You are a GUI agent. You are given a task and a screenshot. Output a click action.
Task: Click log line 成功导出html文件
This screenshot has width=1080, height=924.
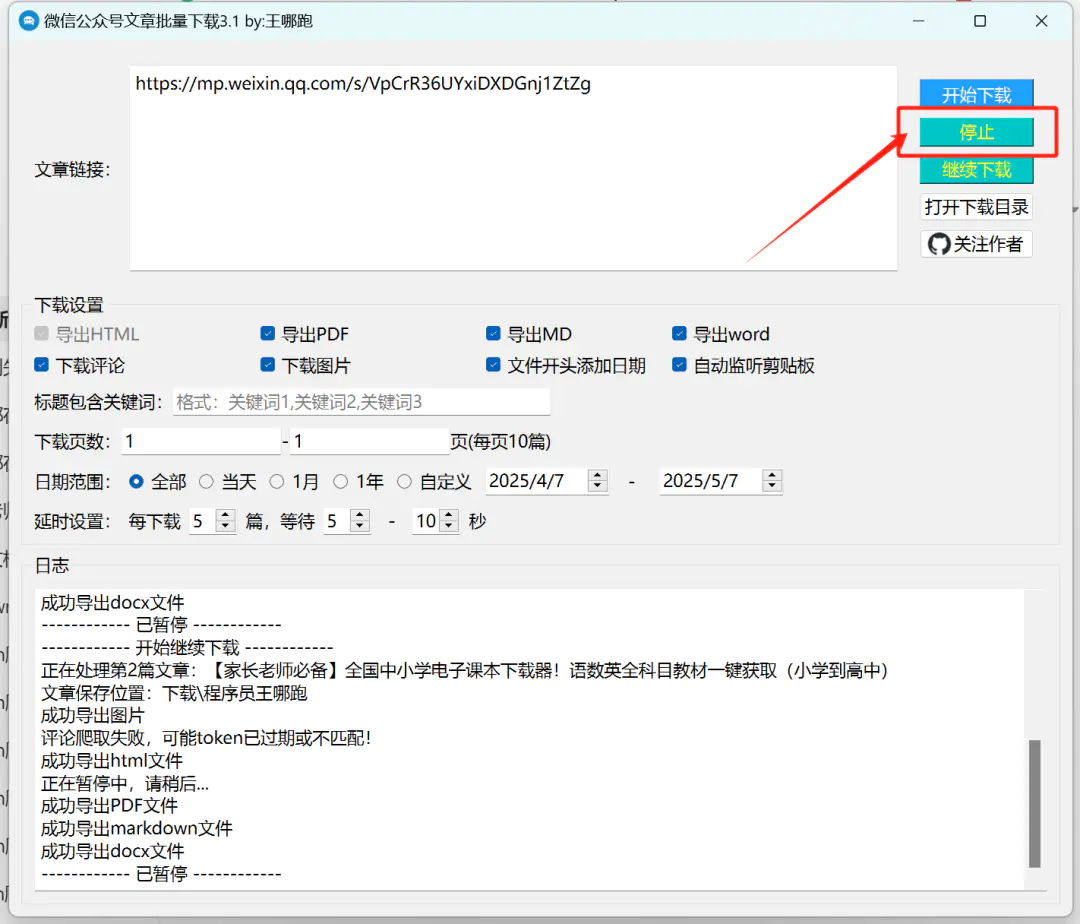click(112, 761)
